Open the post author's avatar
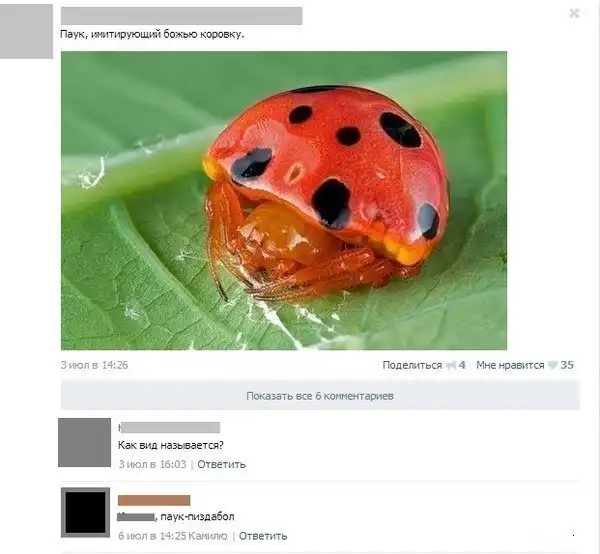Viewport: 600px width, 554px height. (x=26, y=31)
